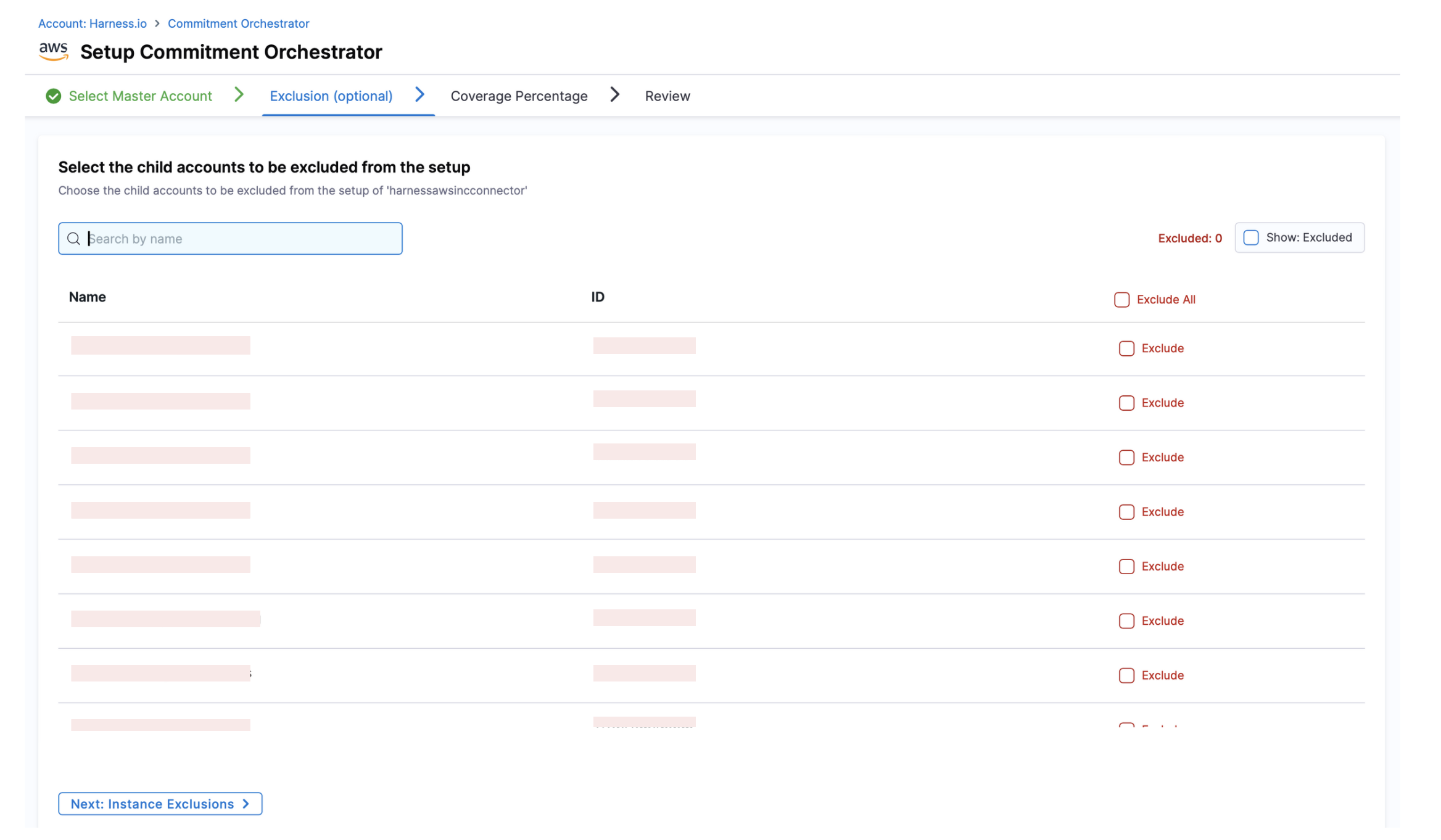Screen dimensions: 1441x840
Task: Check Exclude for the third account row
Action: click(1126, 458)
